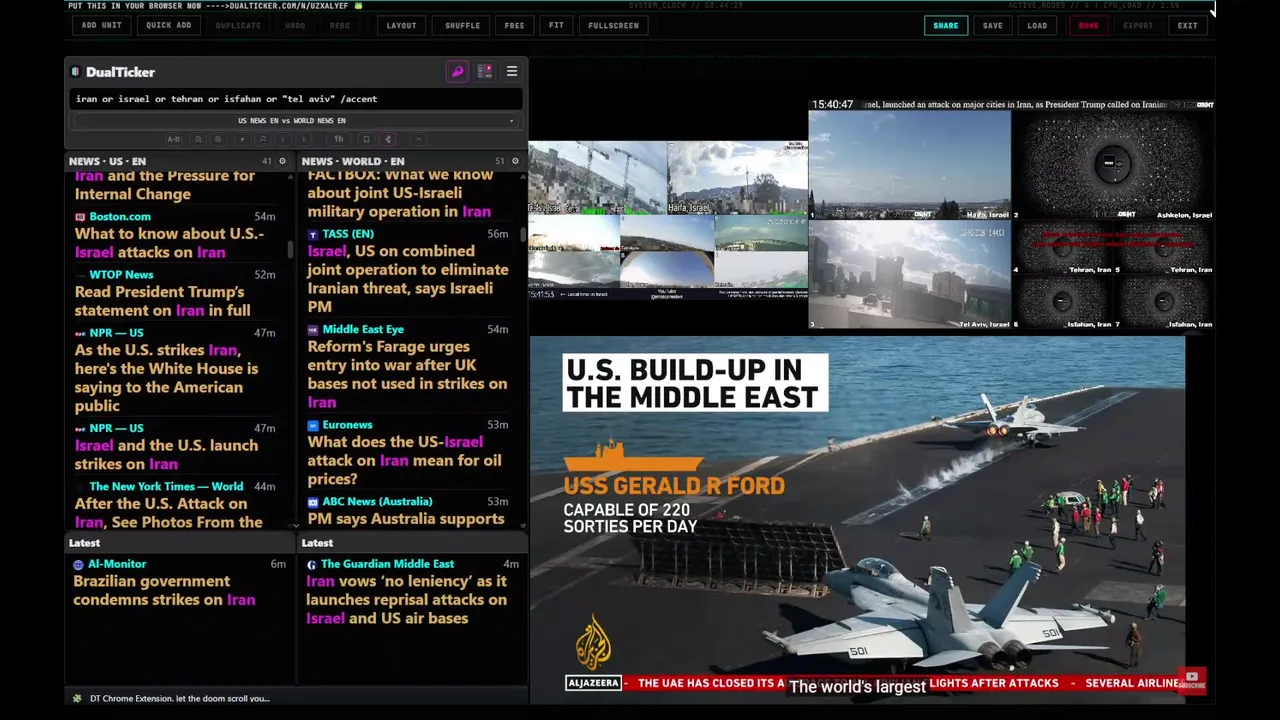Click the play icon in ticker toolbar
1280x720 pixels.
pyautogui.click(x=242, y=139)
